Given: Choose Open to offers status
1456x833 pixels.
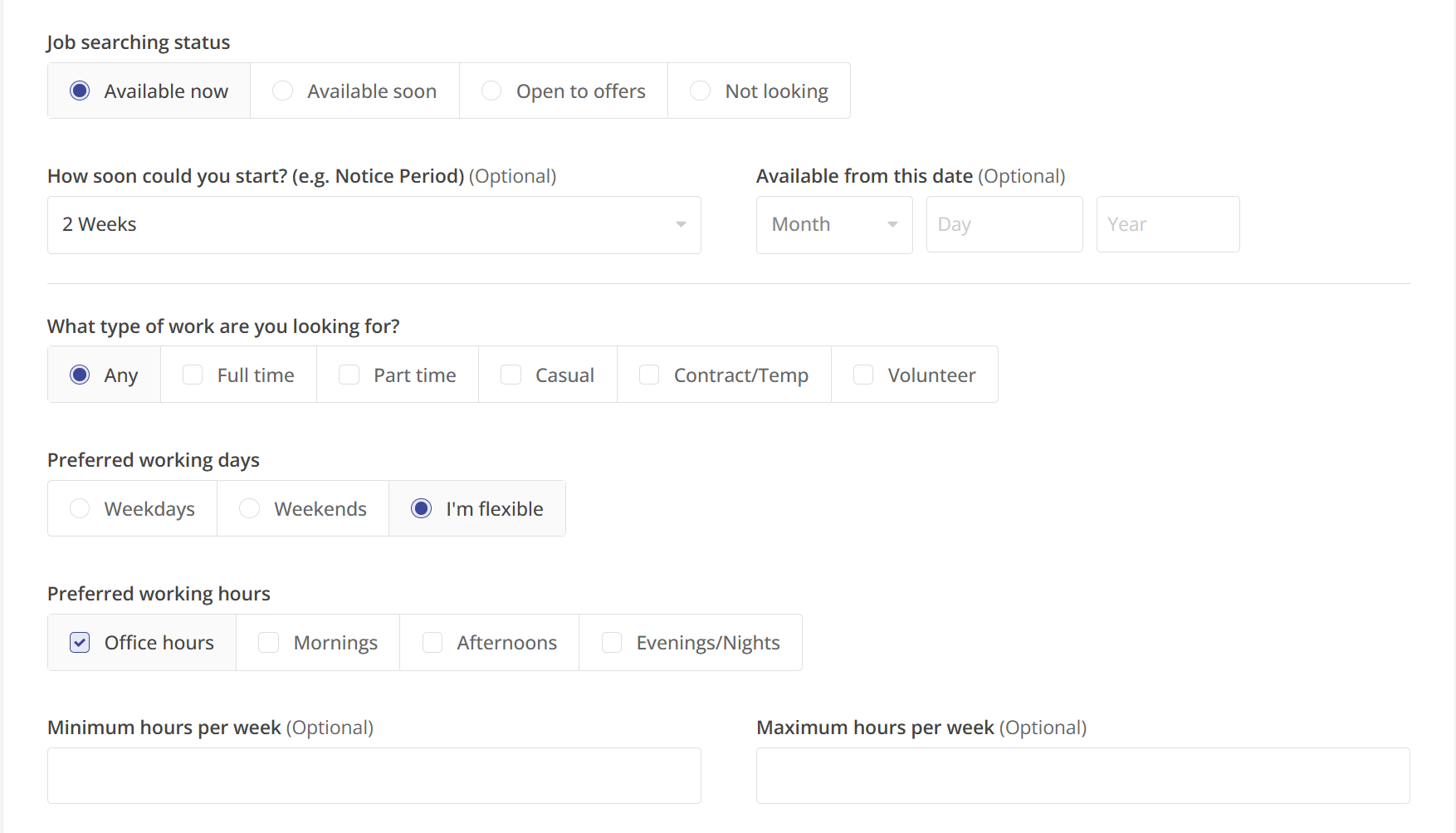Looking at the screenshot, I should pyautogui.click(x=491, y=91).
